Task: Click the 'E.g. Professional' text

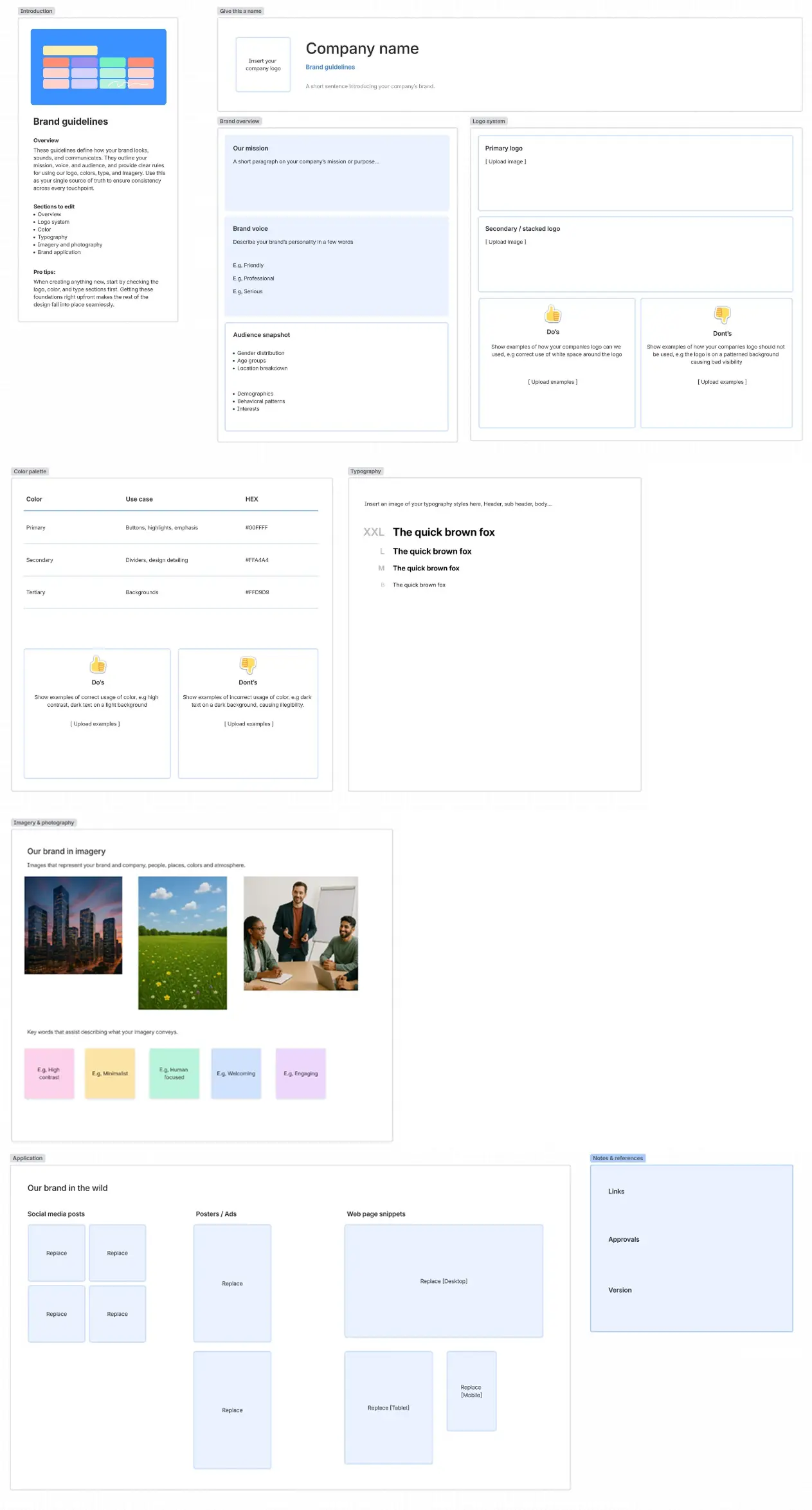Action: click(x=253, y=278)
